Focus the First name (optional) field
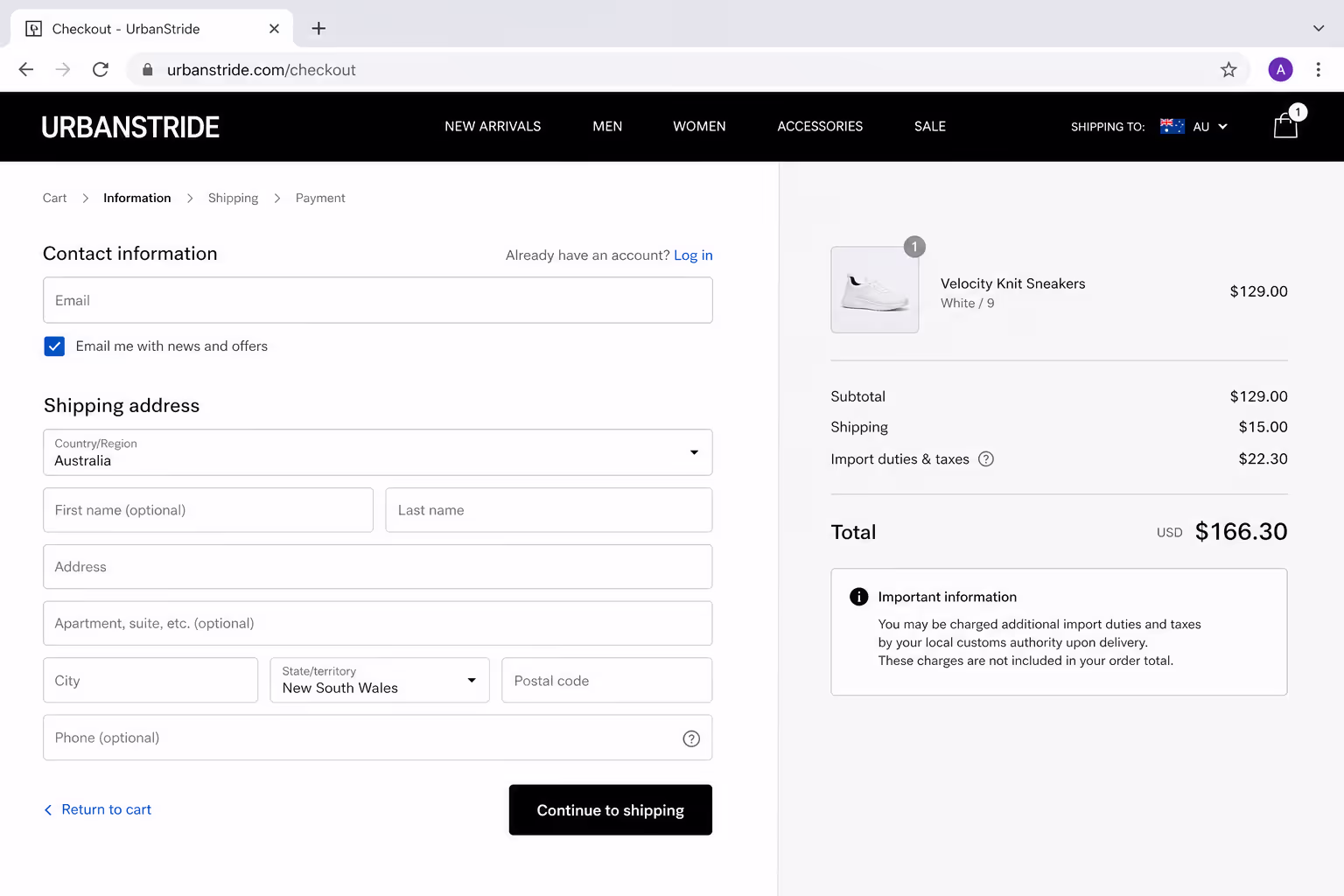 click(208, 510)
